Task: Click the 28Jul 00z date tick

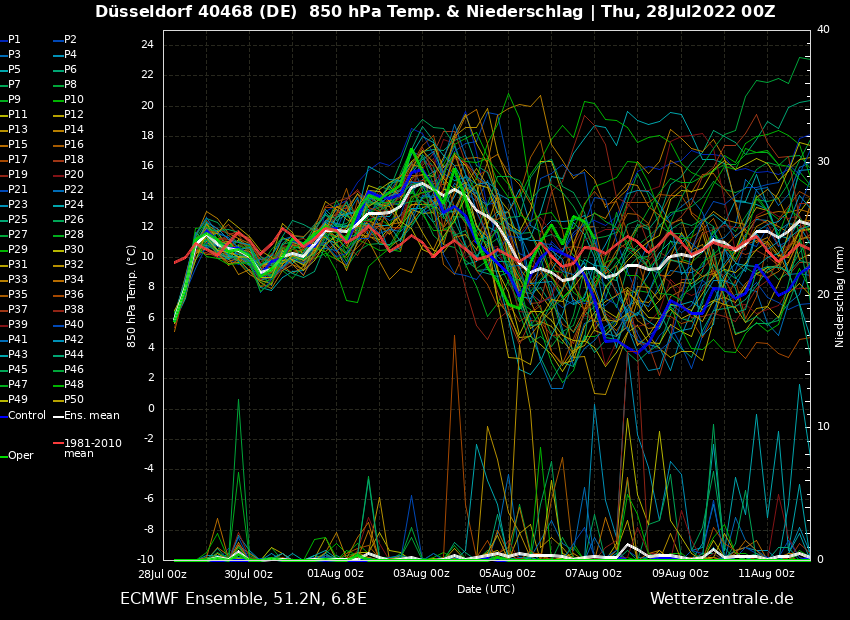Action: point(162,574)
